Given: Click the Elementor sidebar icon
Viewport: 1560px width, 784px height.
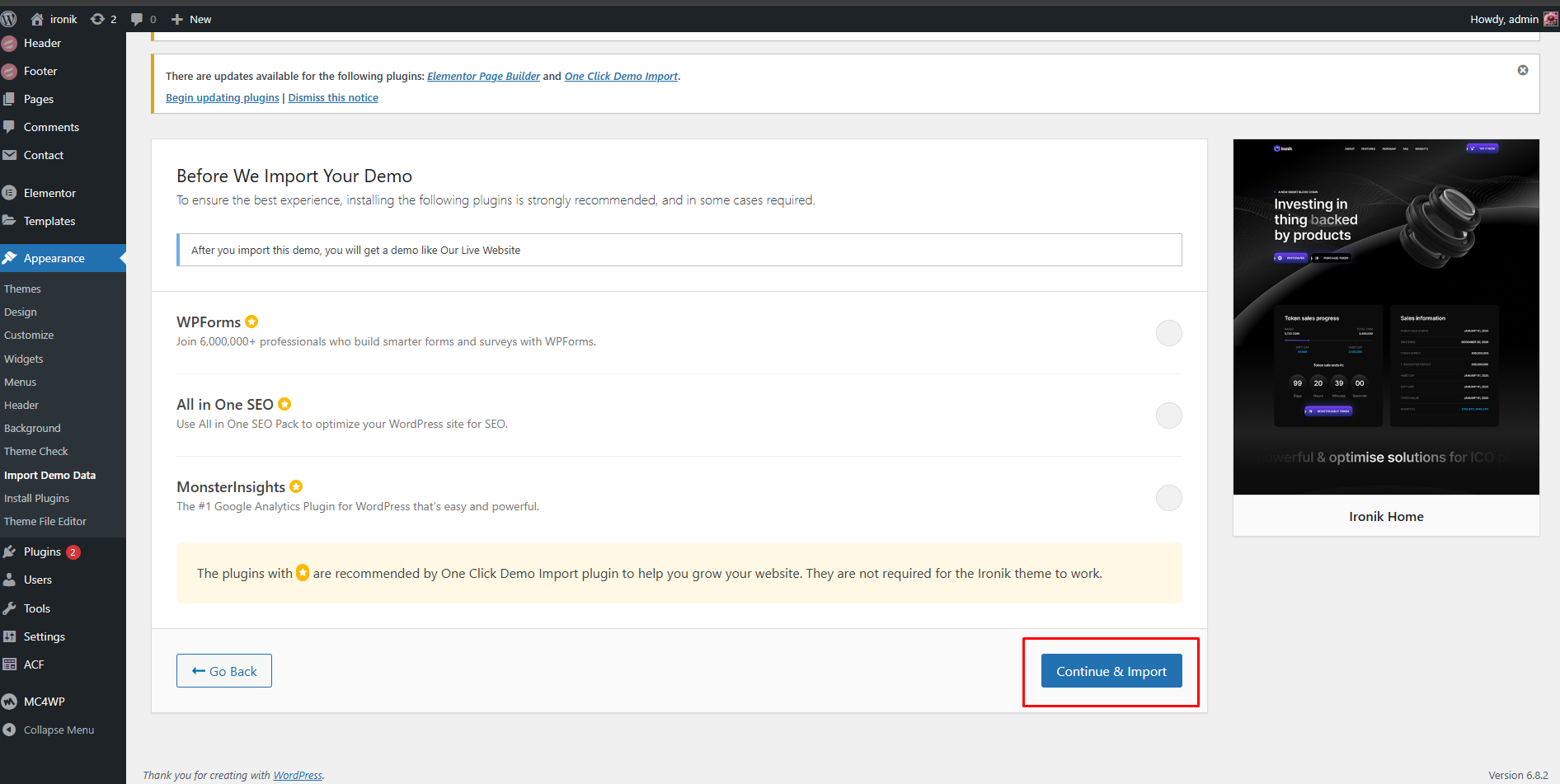Looking at the screenshot, I should tap(10, 193).
